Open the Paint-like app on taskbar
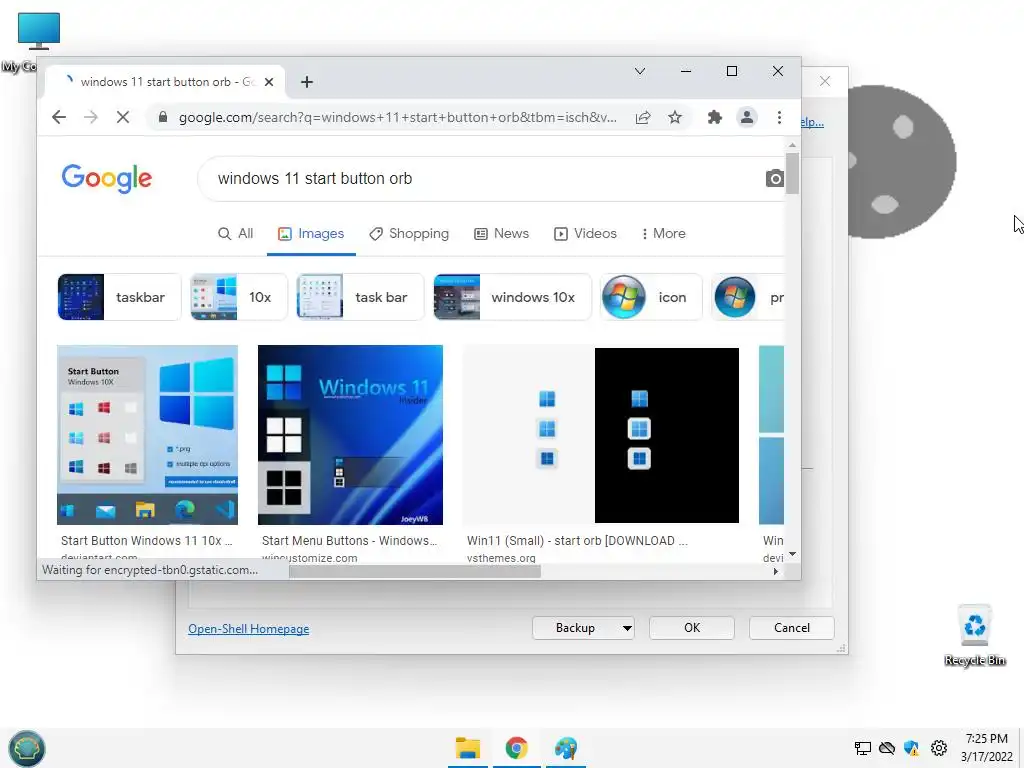 point(566,748)
